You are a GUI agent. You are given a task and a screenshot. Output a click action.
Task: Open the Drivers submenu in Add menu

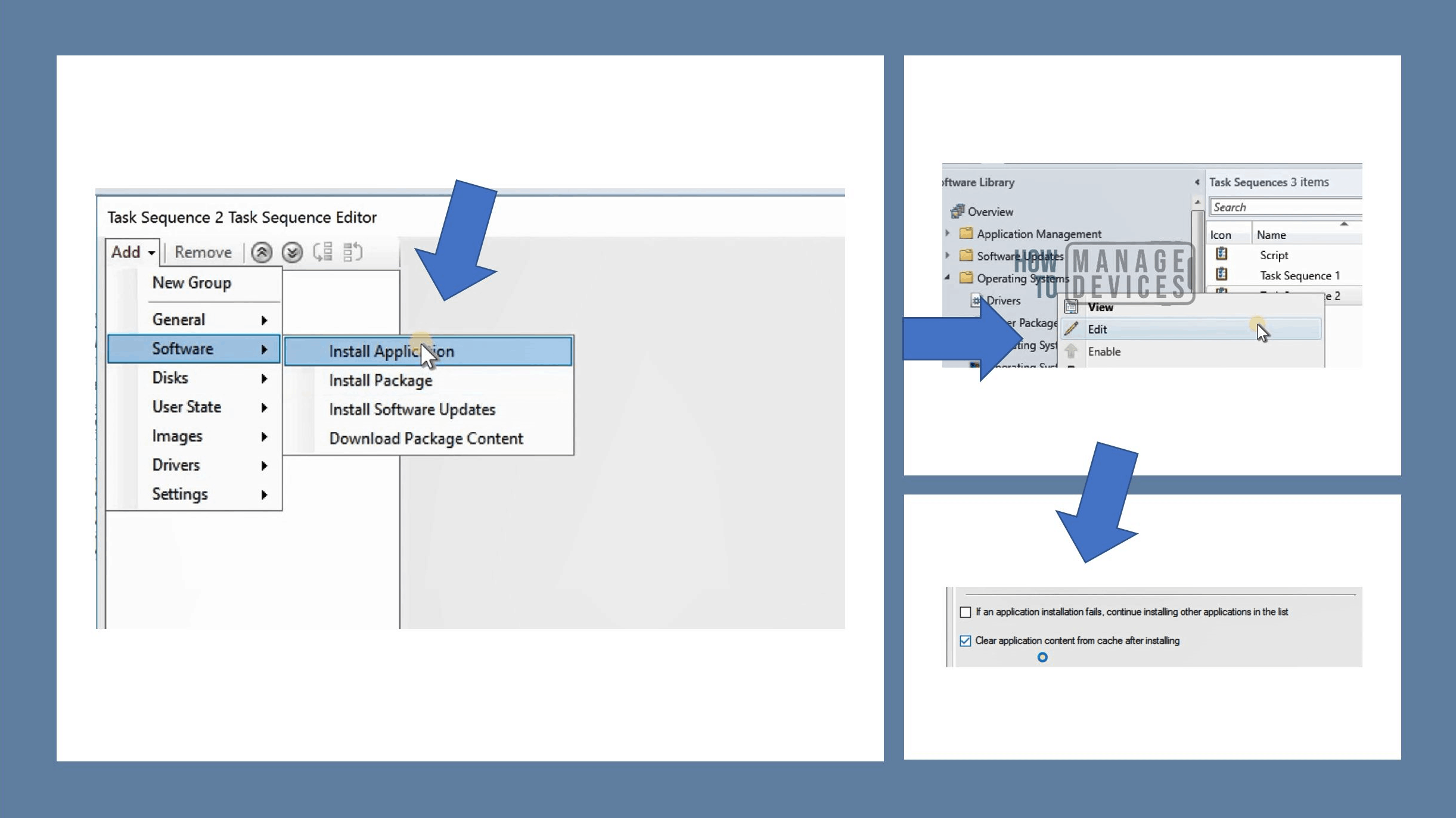[x=194, y=465]
